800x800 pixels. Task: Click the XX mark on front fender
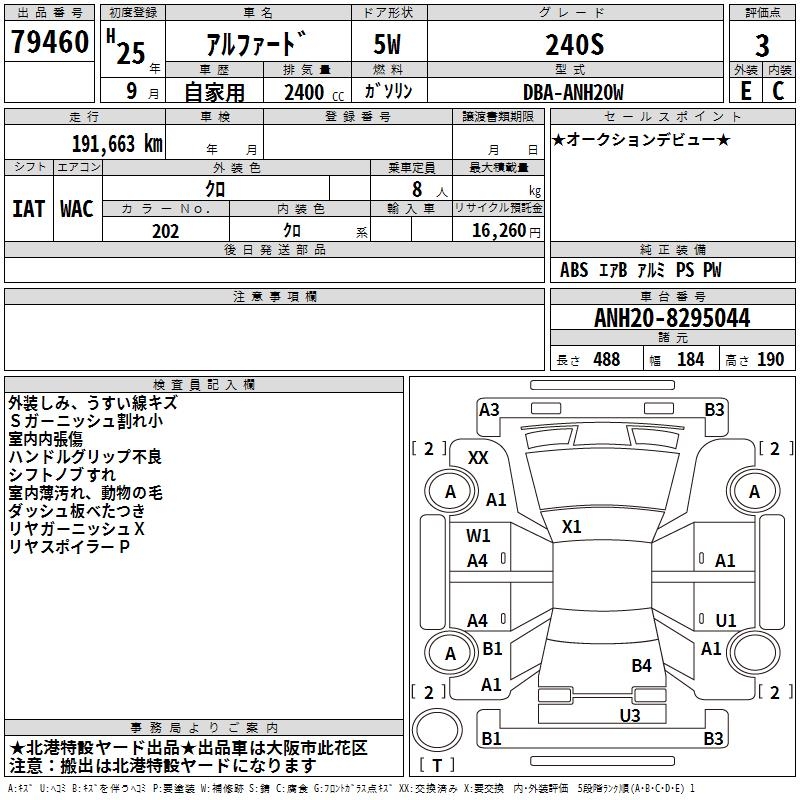point(478,458)
